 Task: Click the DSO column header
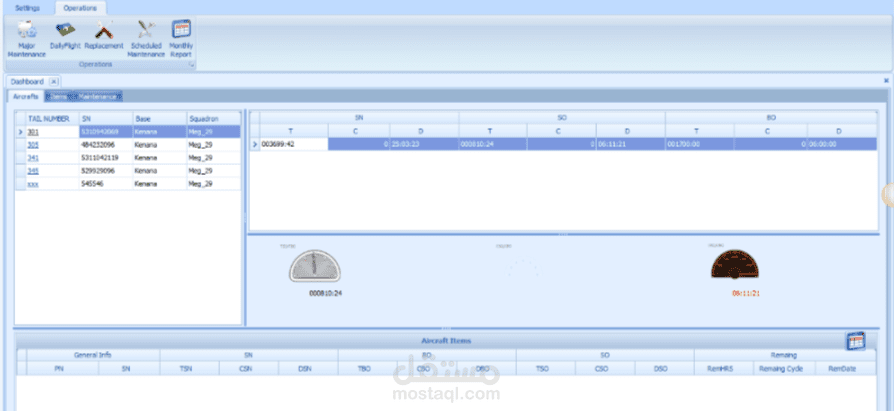[x=664, y=369]
